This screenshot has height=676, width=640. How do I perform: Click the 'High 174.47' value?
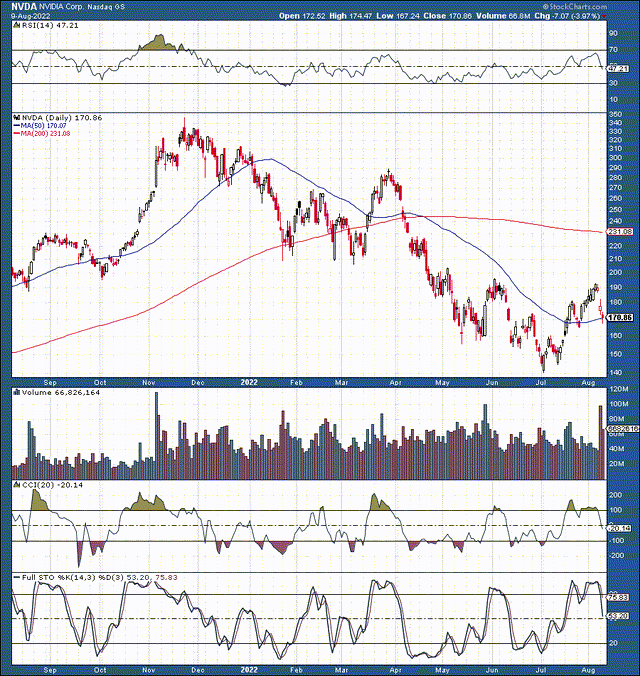(350, 16)
